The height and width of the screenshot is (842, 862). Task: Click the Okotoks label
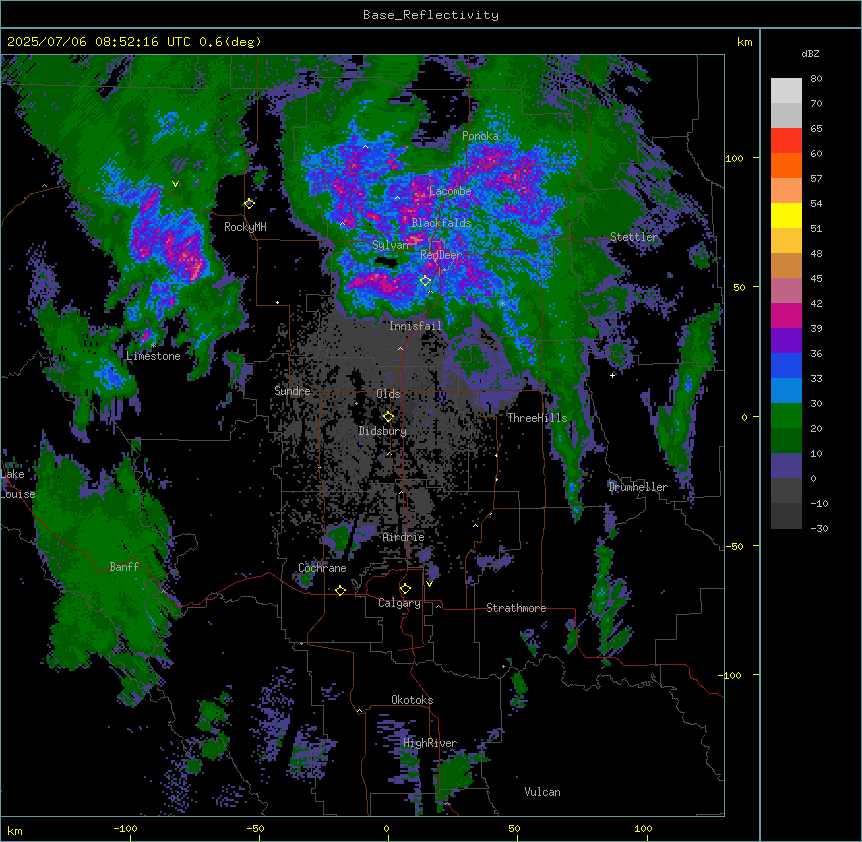pyautogui.click(x=412, y=700)
